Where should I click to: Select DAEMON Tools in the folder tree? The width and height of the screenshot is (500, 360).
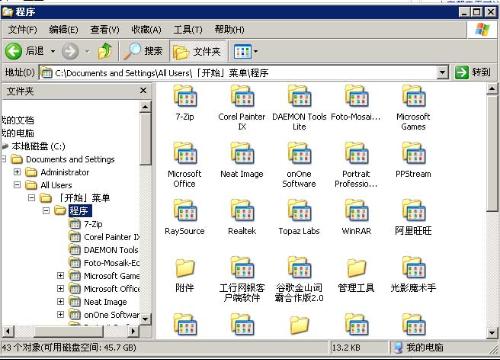coord(111,250)
